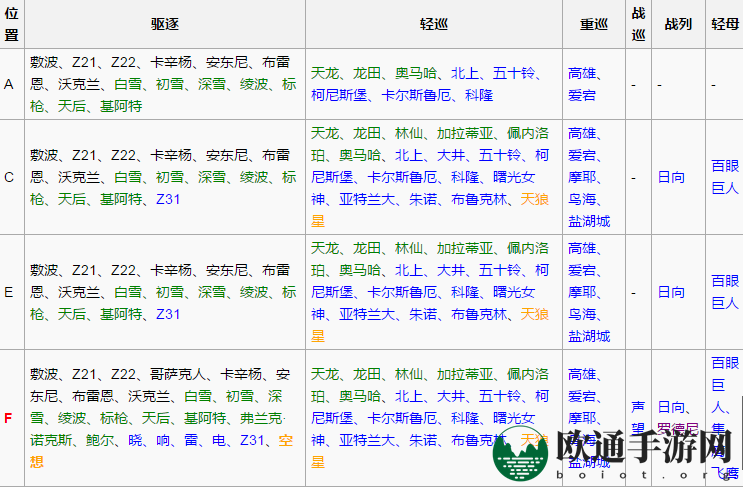Open Z31 link in row C destroyers
Image resolution: width=743 pixels, height=487 pixels.
168,199
